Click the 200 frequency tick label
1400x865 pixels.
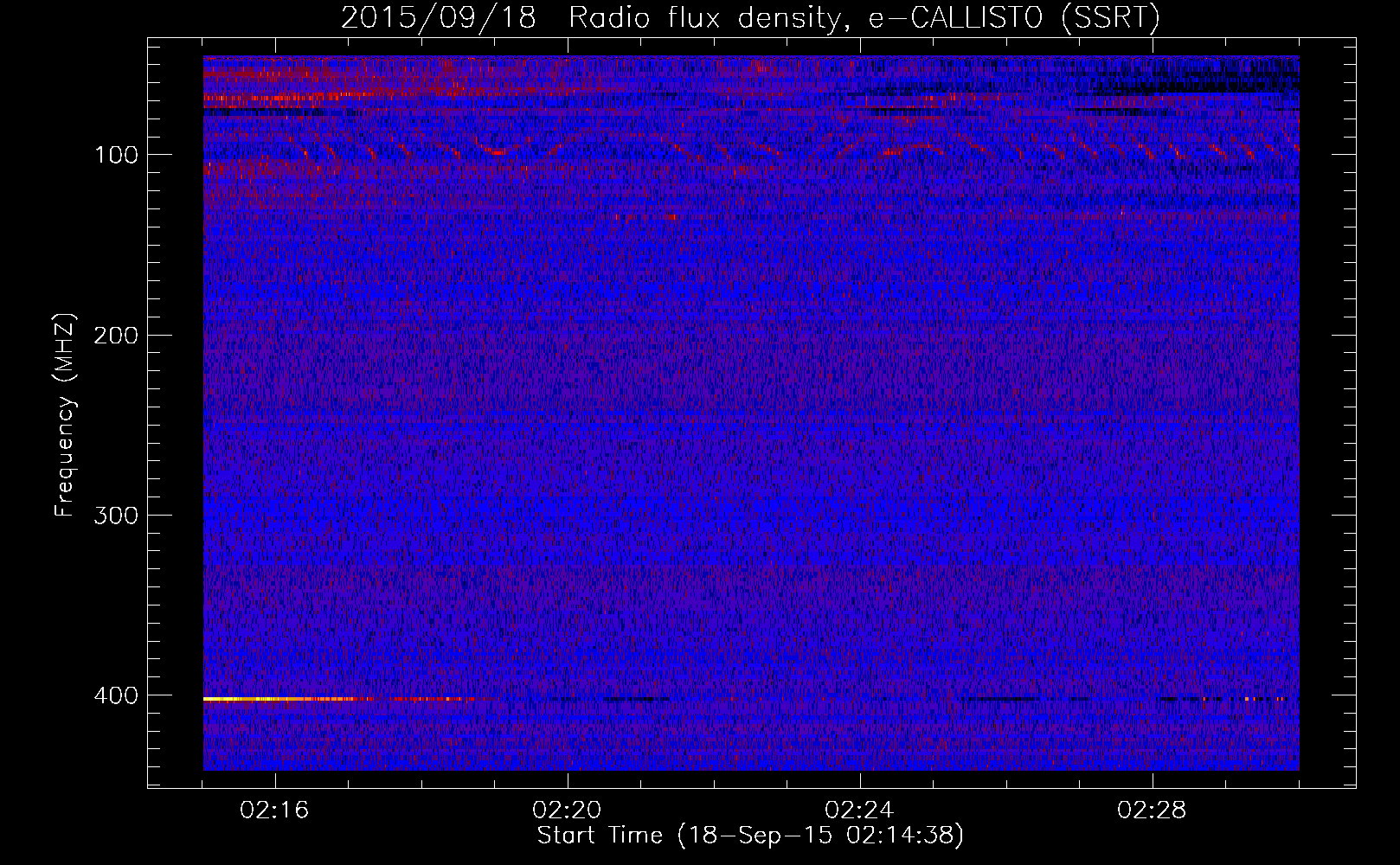coord(116,336)
